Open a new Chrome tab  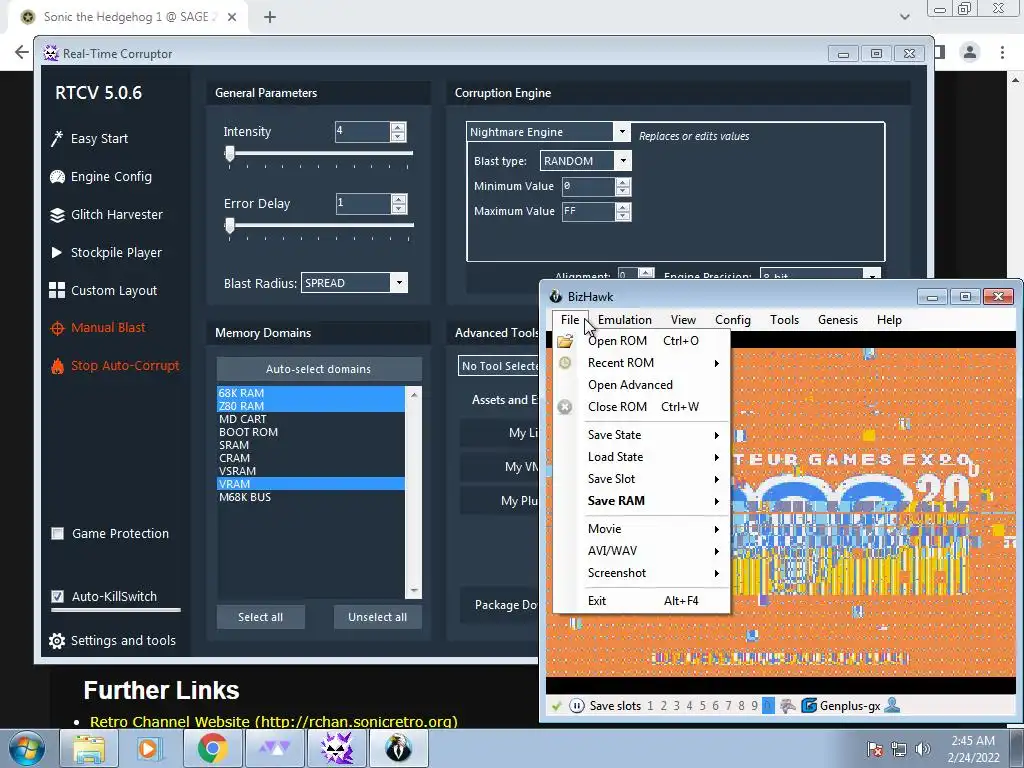point(270,17)
